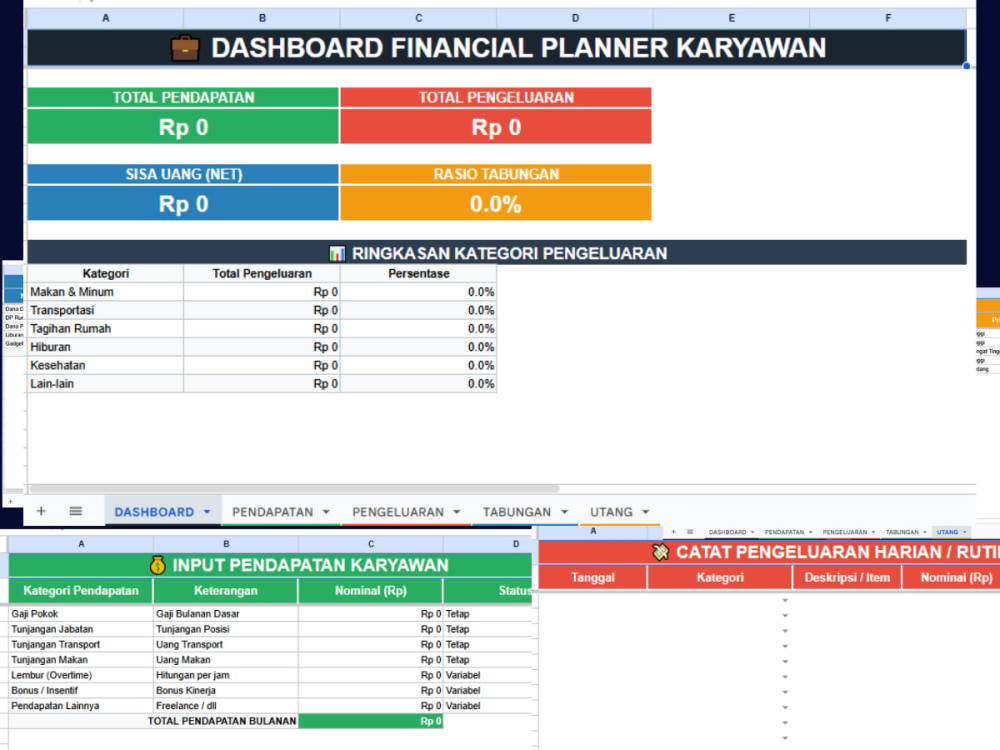The height and width of the screenshot is (750, 1000).
Task: Click the green Total Pendapatan Rp 0 value
Action: (183, 127)
